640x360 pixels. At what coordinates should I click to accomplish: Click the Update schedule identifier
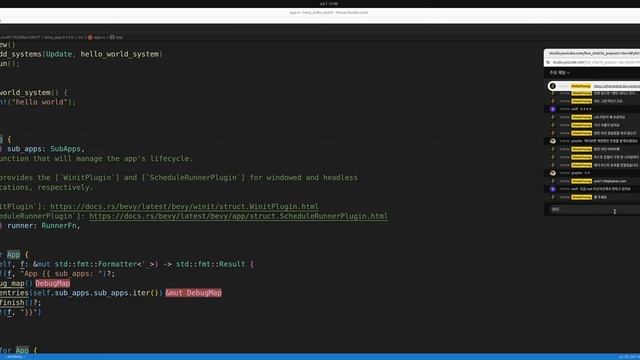pyautogui.click(x=59, y=54)
